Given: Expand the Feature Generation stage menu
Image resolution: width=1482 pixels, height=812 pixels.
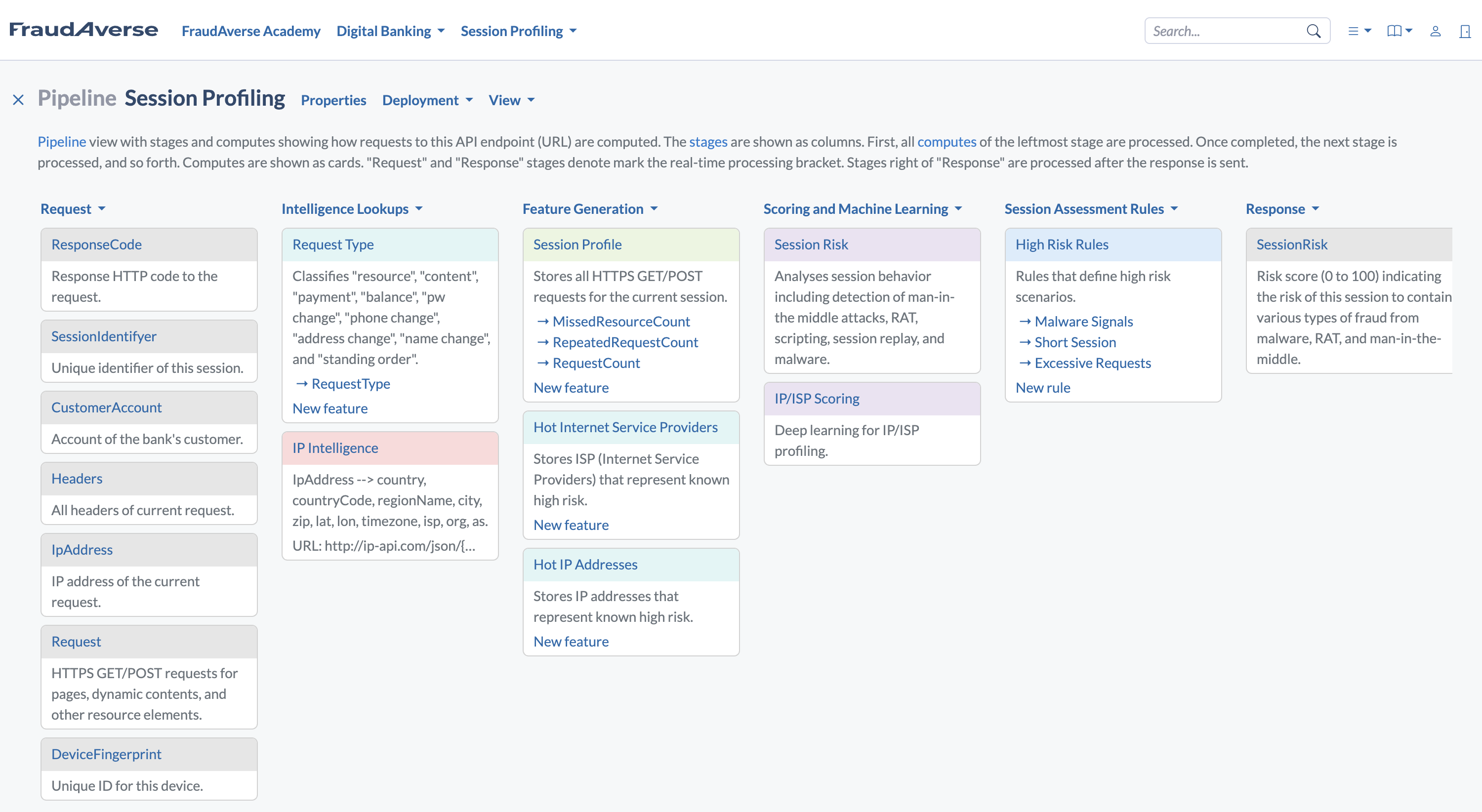Looking at the screenshot, I should pyautogui.click(x=590, y=209).
